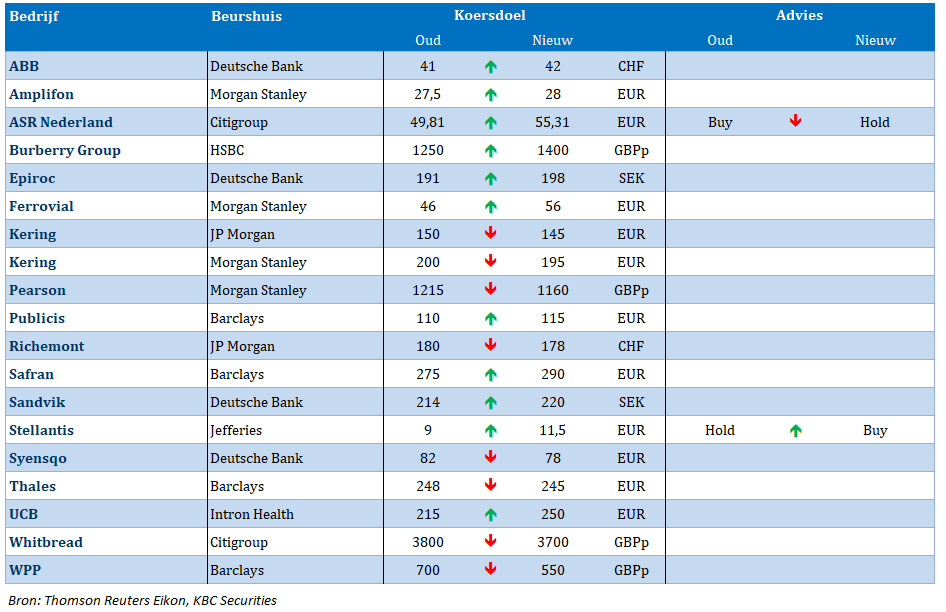
Task: Click the old target value 3800
Action: point(428,542)
